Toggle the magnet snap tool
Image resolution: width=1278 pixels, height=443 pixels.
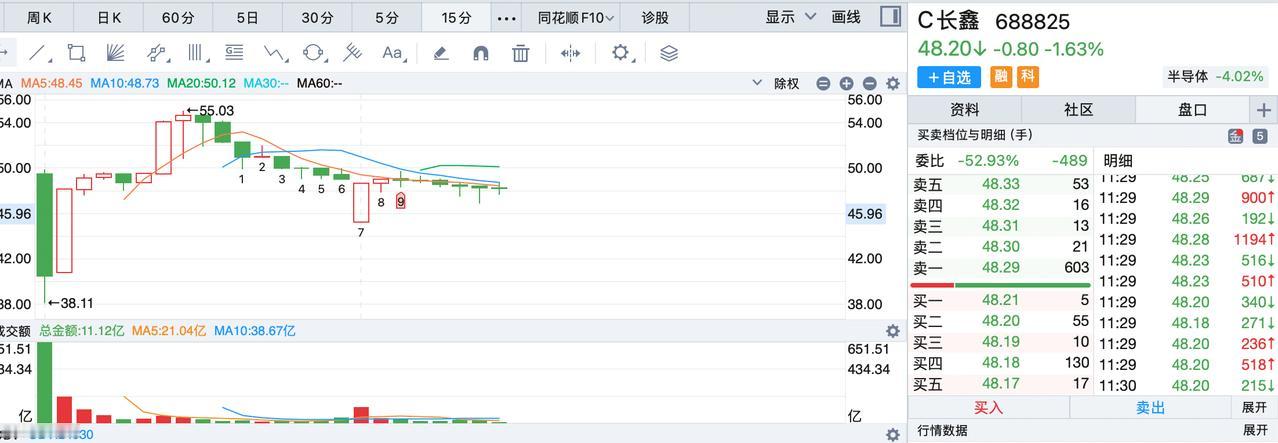[x=481, y=53]
